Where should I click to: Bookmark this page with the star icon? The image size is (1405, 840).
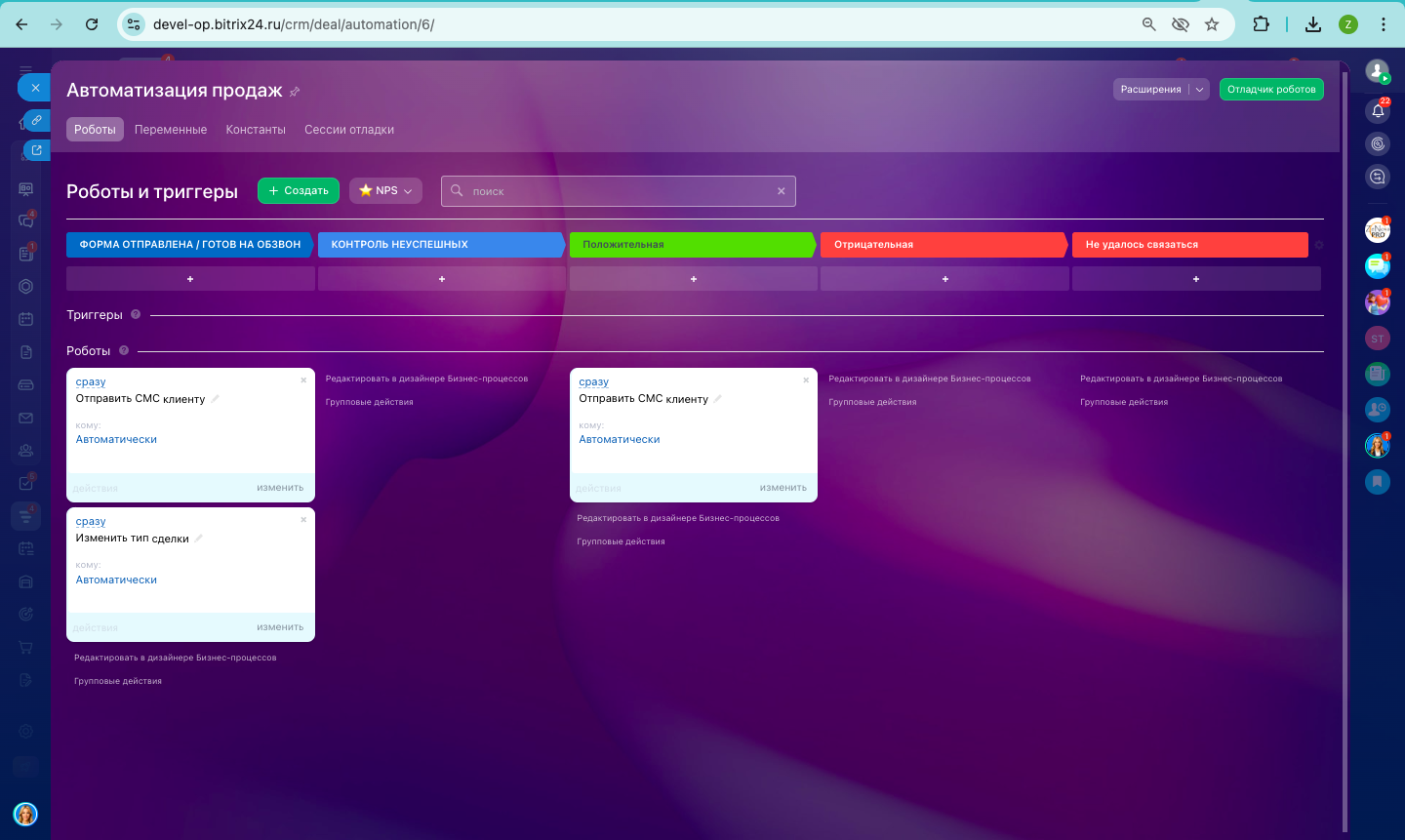[x=1212, y=24]
